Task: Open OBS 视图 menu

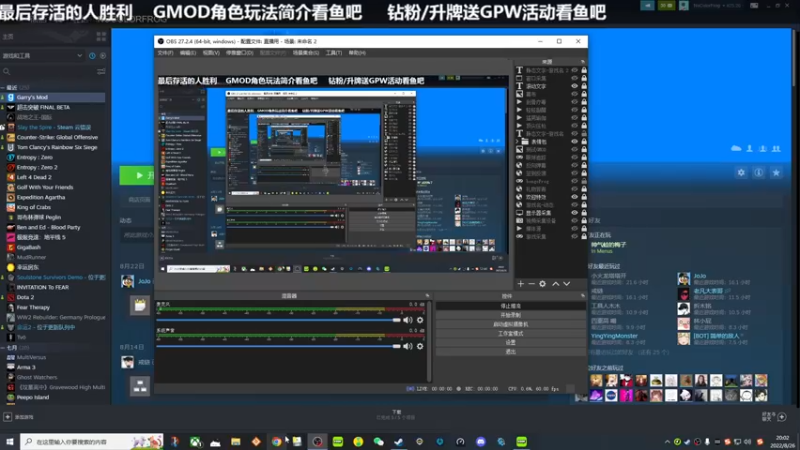Action: [211, 53]
